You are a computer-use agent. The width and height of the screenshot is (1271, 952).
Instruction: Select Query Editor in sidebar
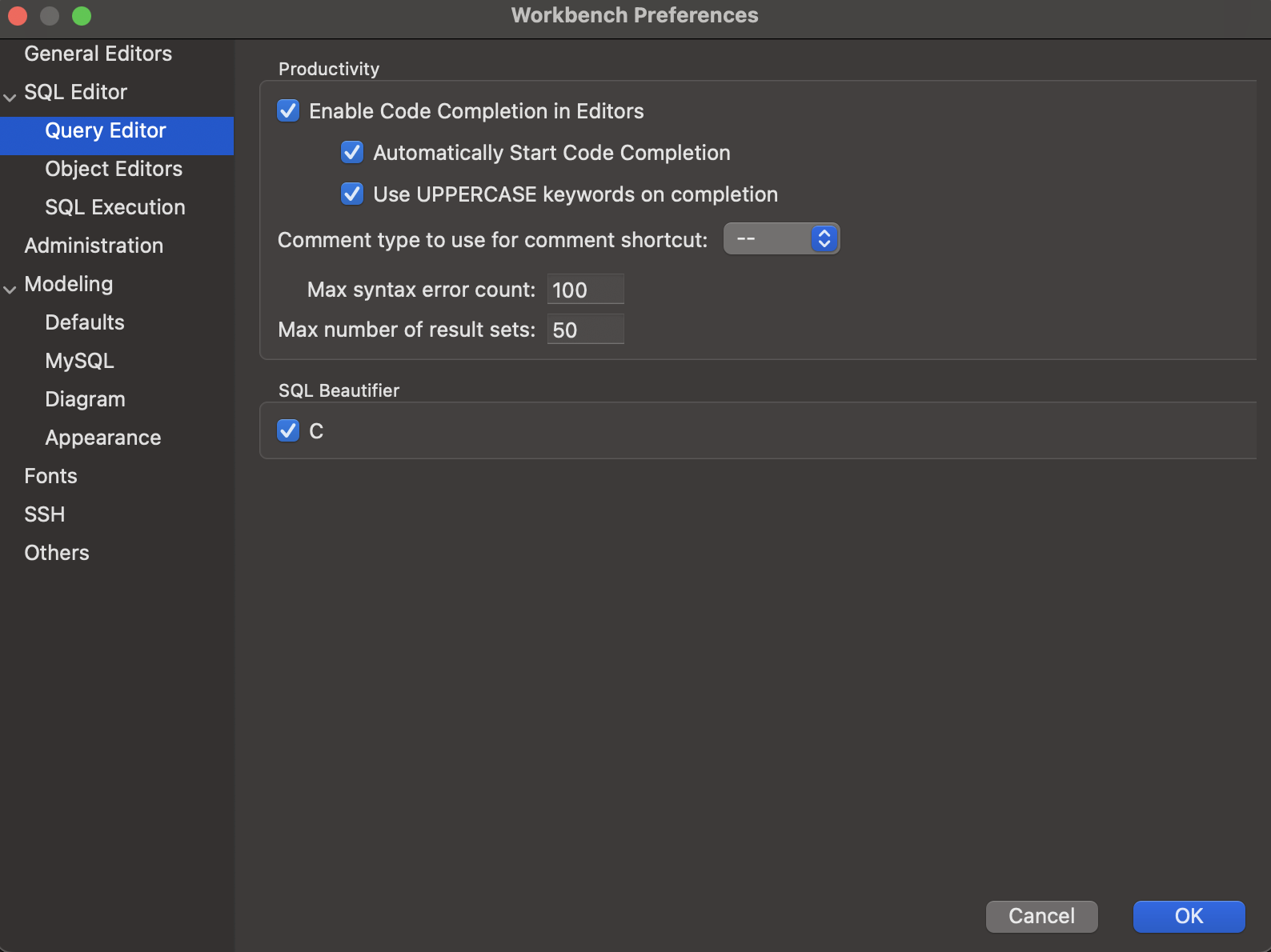click(x=117, y=136)
